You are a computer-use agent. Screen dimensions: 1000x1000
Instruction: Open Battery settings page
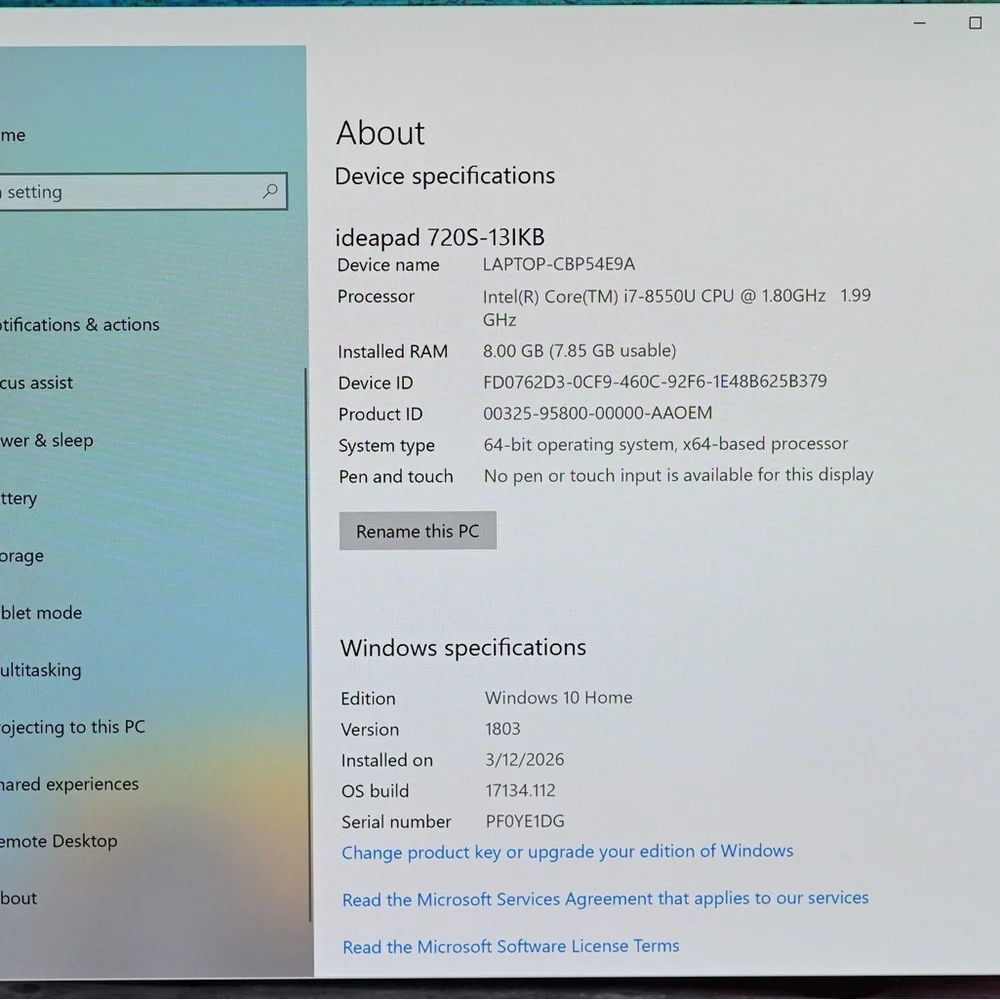tap(18, 498)
